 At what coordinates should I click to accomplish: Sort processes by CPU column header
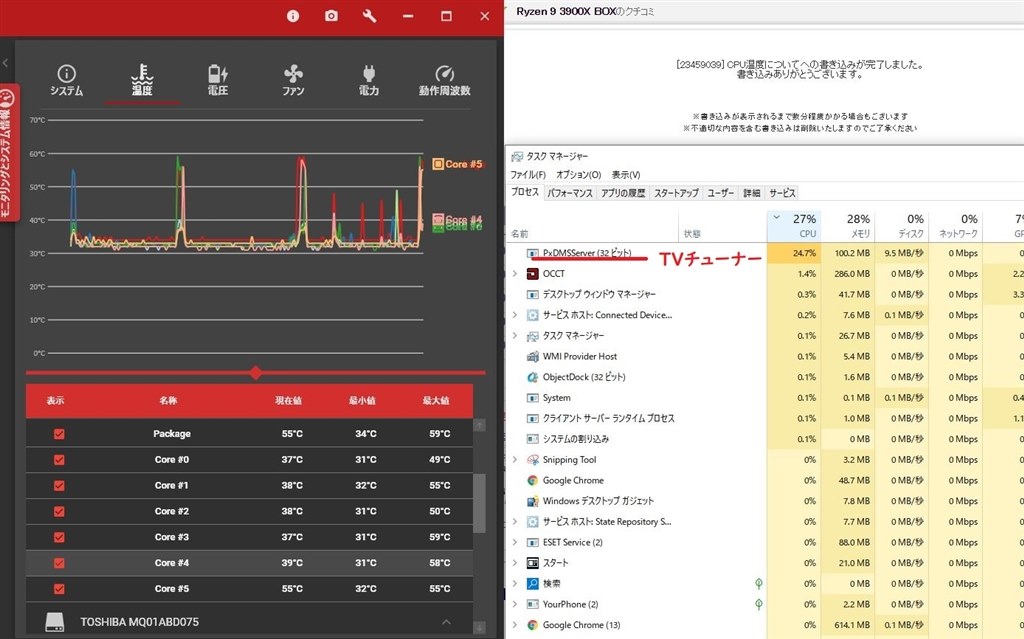coord(793,225)
